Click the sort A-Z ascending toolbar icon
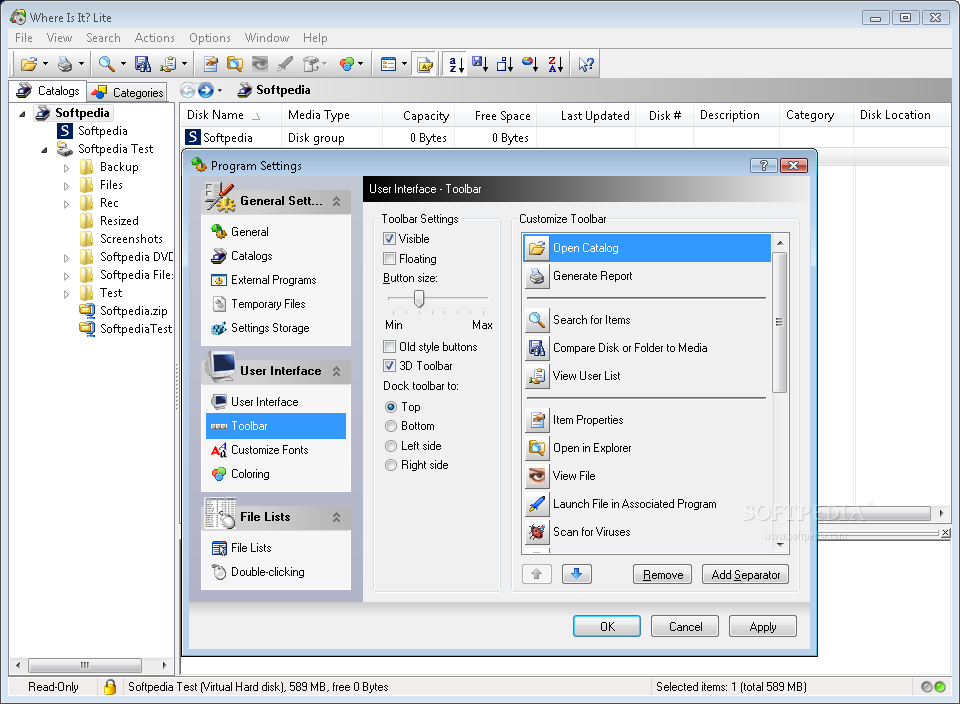This screenshot has height=704, width=960. tap(456, 64)
